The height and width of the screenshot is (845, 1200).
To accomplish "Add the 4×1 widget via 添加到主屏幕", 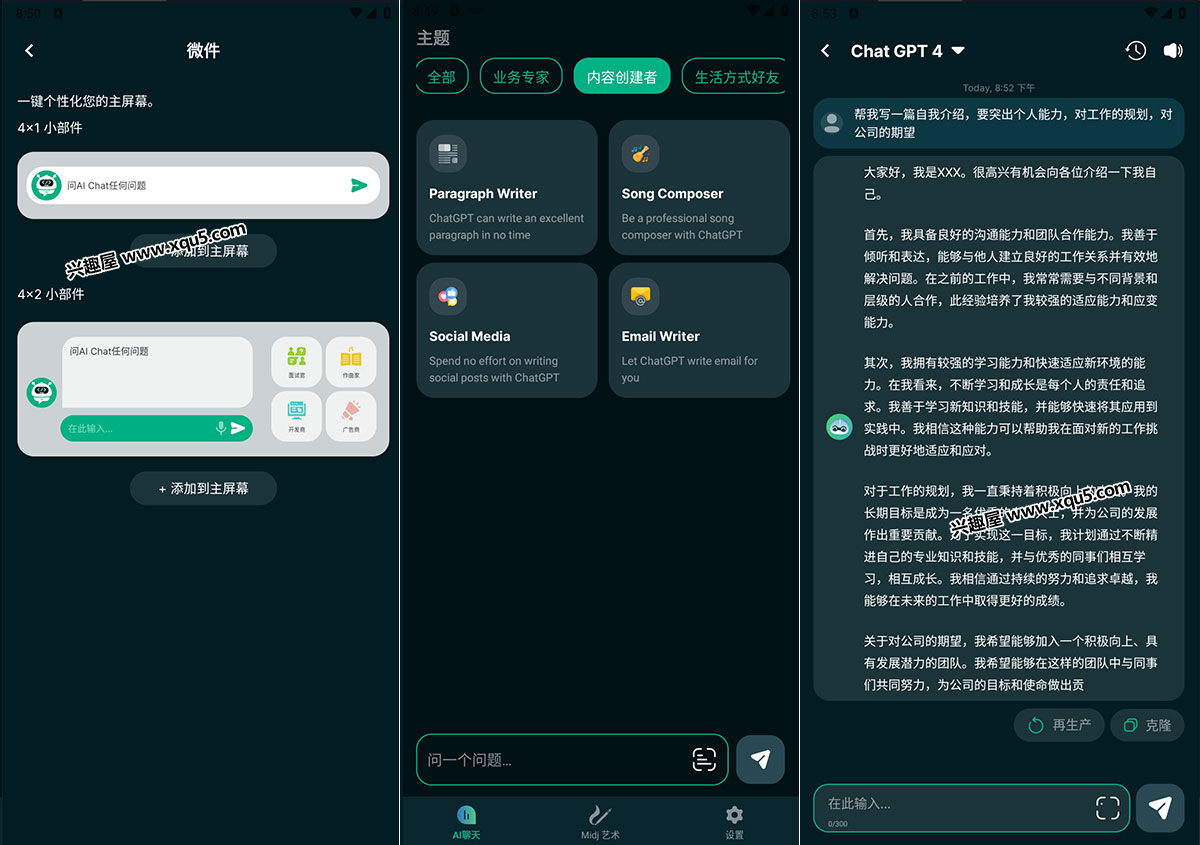I will coord(203,250).
